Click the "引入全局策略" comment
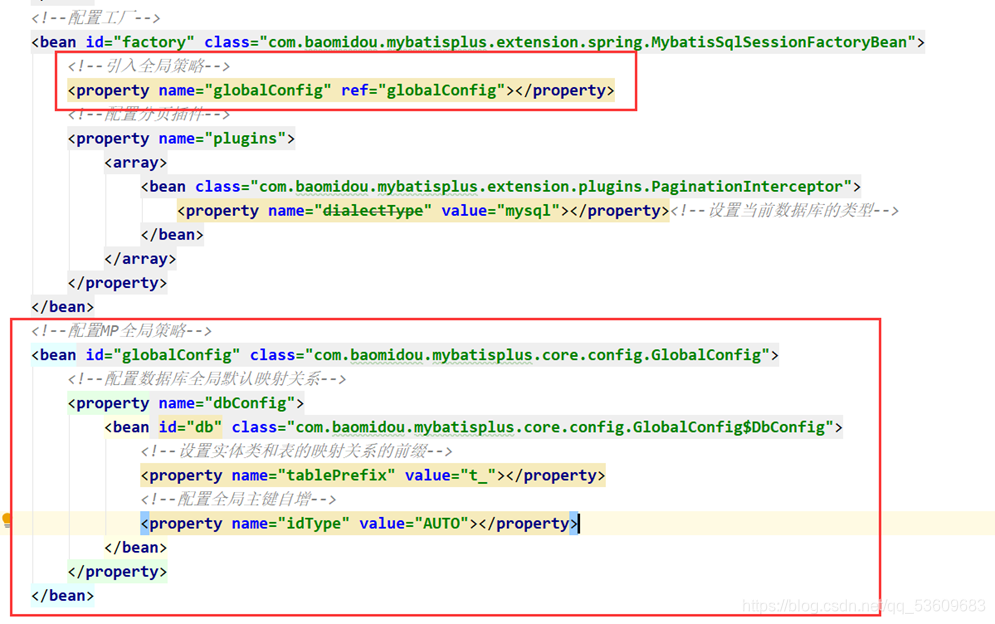The image size is (995, 624). 149,65
